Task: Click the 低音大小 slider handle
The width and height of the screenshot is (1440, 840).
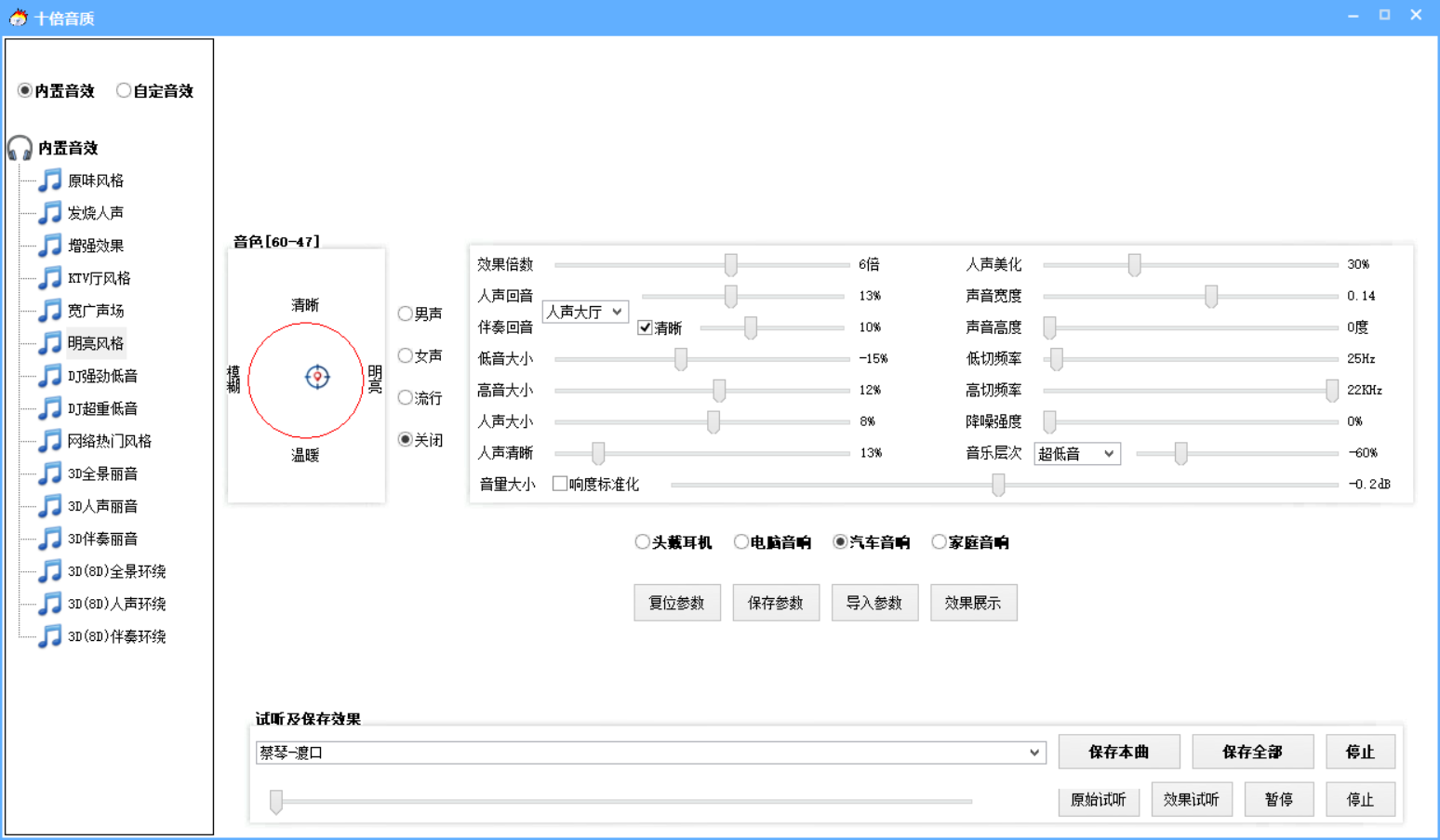Action: 681,359
